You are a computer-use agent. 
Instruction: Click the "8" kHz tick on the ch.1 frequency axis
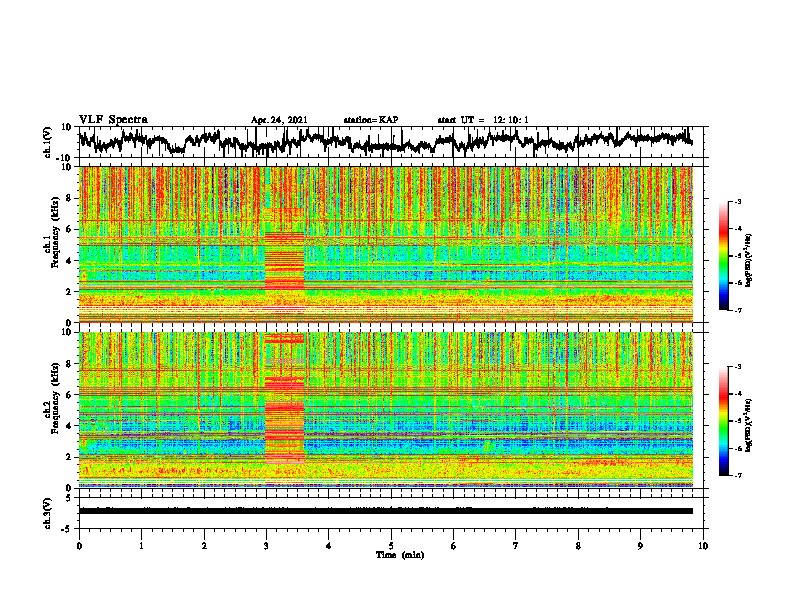[69, 198]
